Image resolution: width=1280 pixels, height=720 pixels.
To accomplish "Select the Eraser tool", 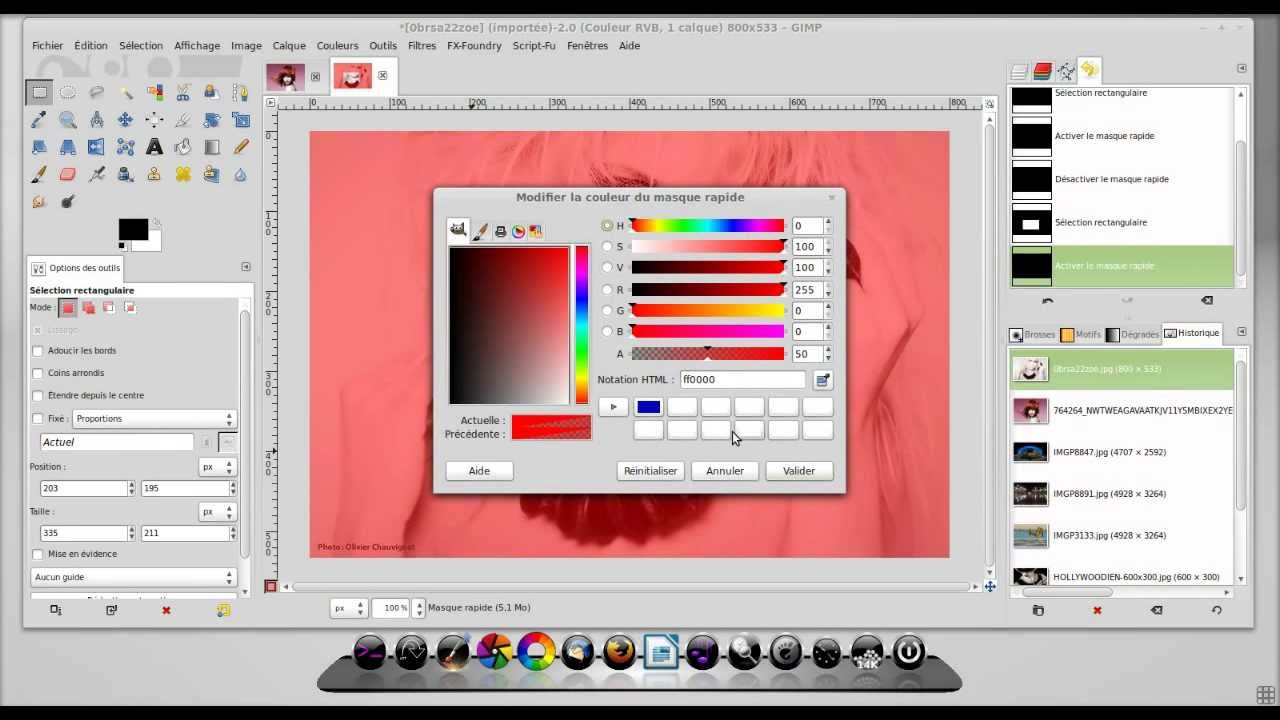I will [68, 174].
